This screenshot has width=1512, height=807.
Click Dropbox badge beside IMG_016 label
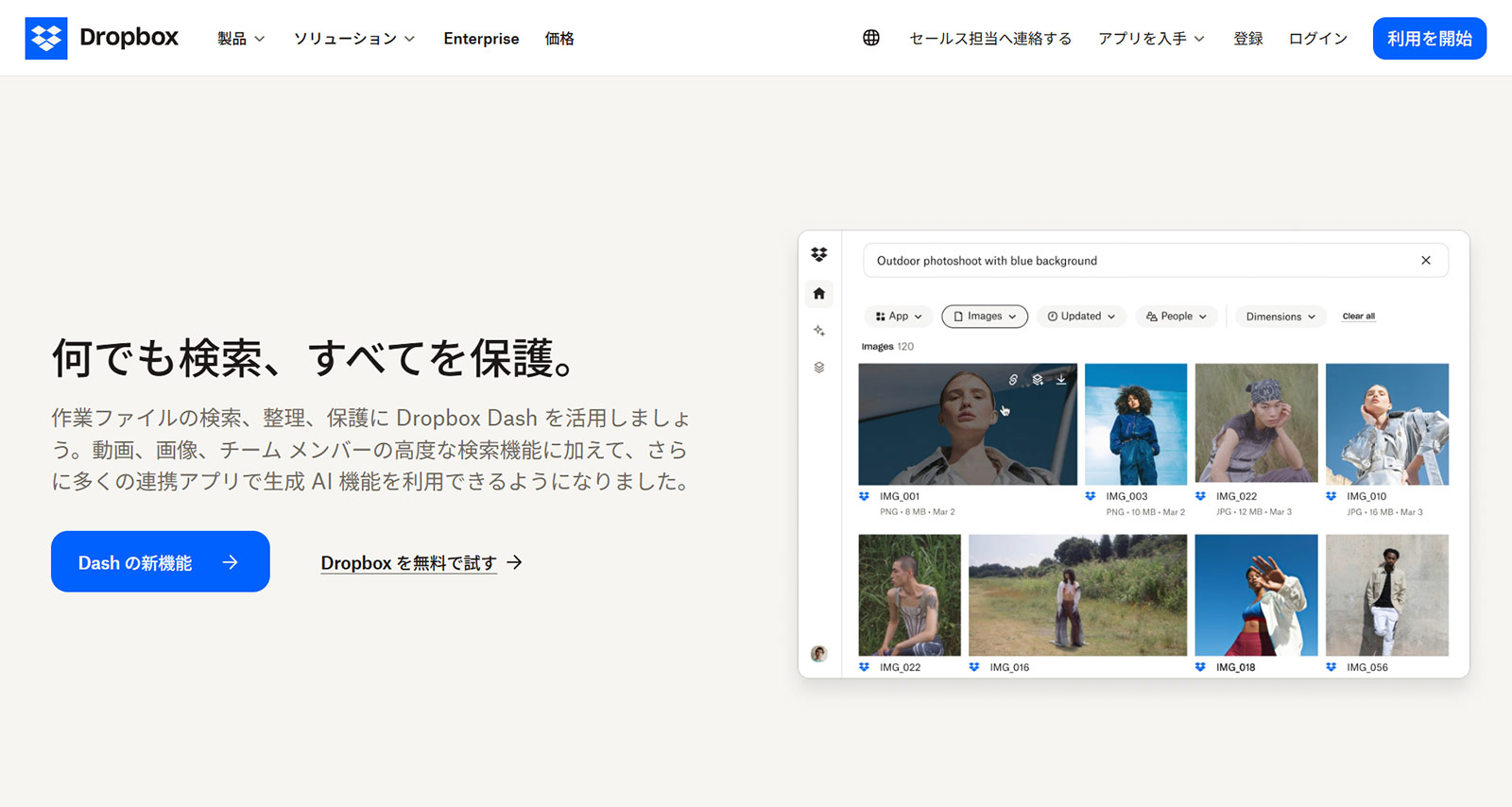[x=974, y=667]
